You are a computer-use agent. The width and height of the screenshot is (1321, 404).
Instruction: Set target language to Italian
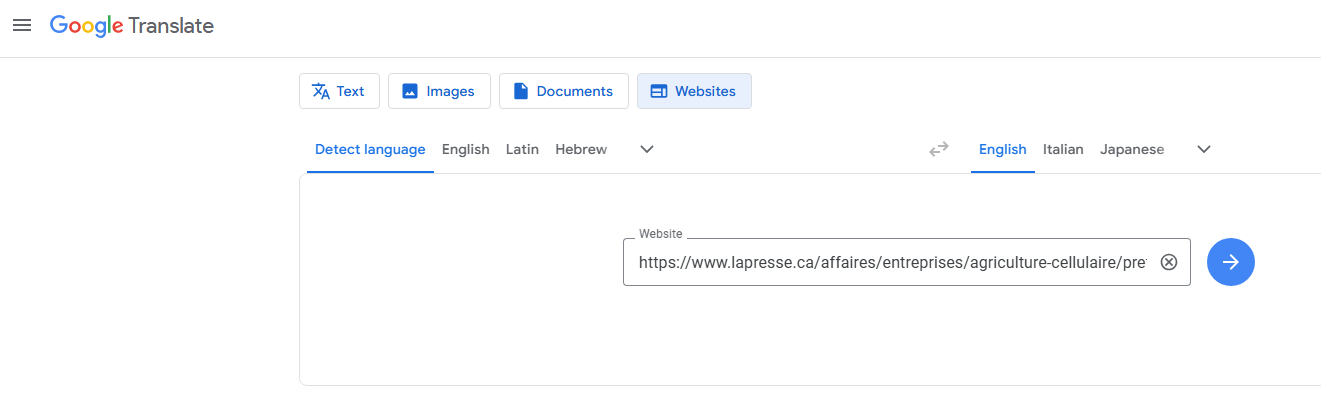coord(1063,149)
